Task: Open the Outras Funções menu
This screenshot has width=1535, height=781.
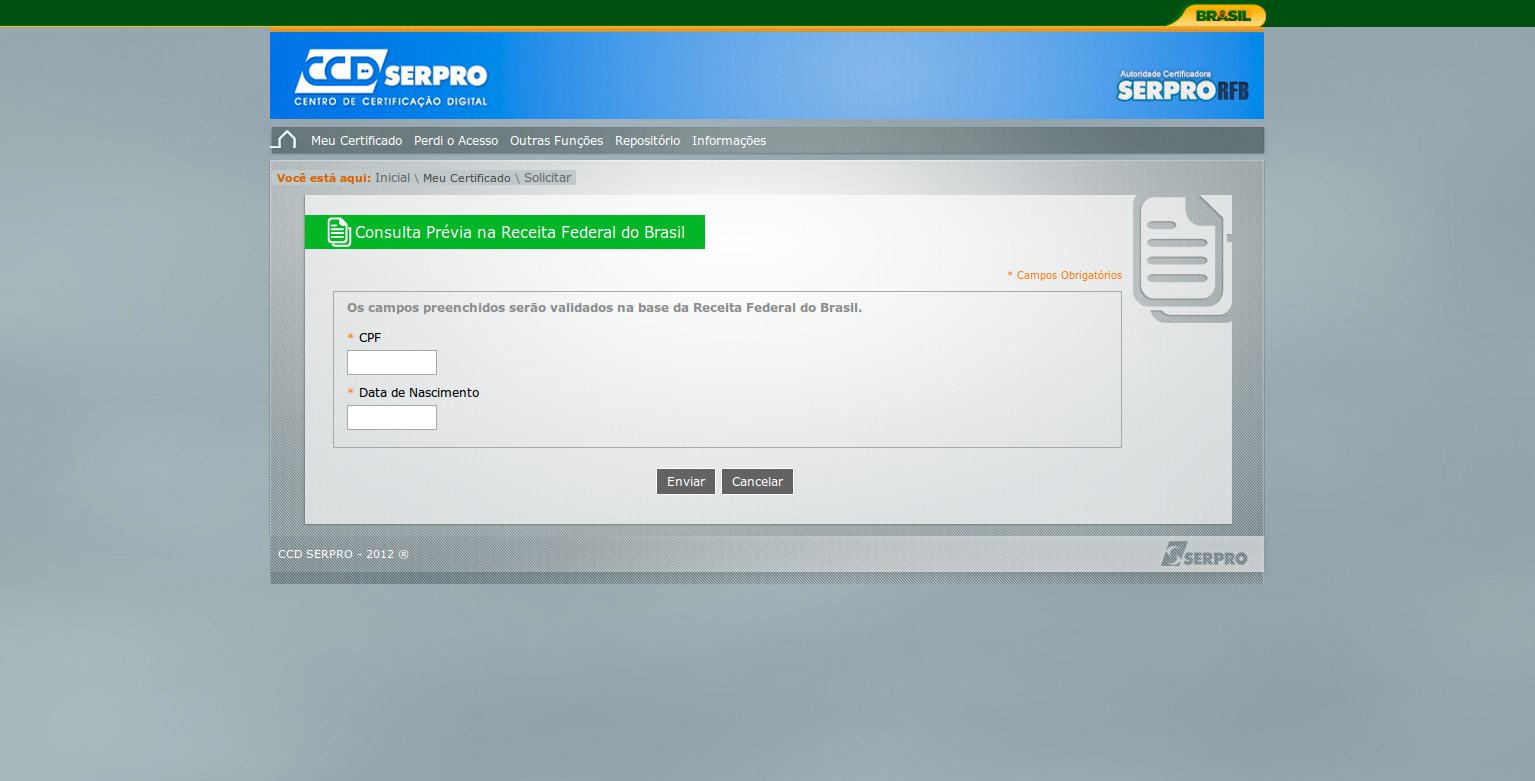Action: [556, 141]
